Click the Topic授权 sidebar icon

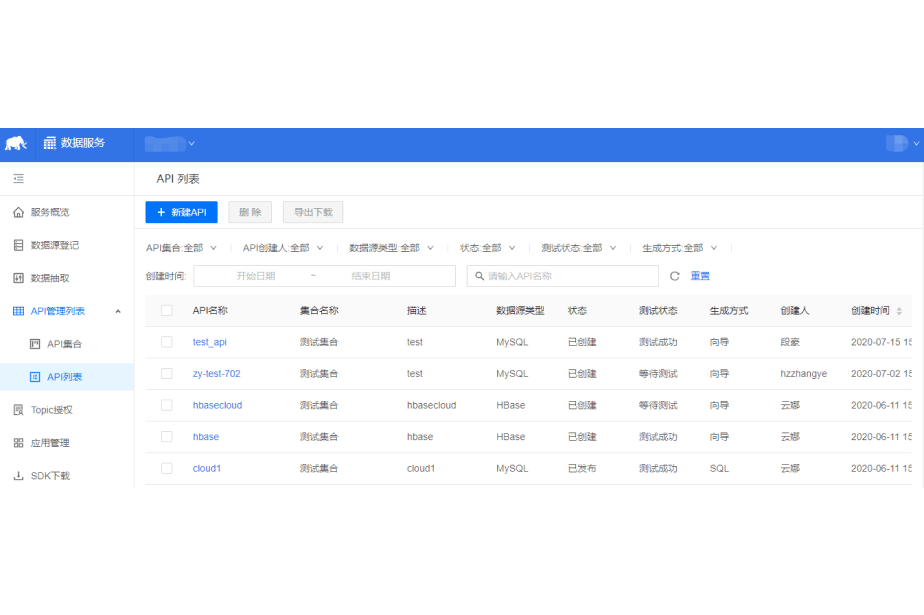18,410
